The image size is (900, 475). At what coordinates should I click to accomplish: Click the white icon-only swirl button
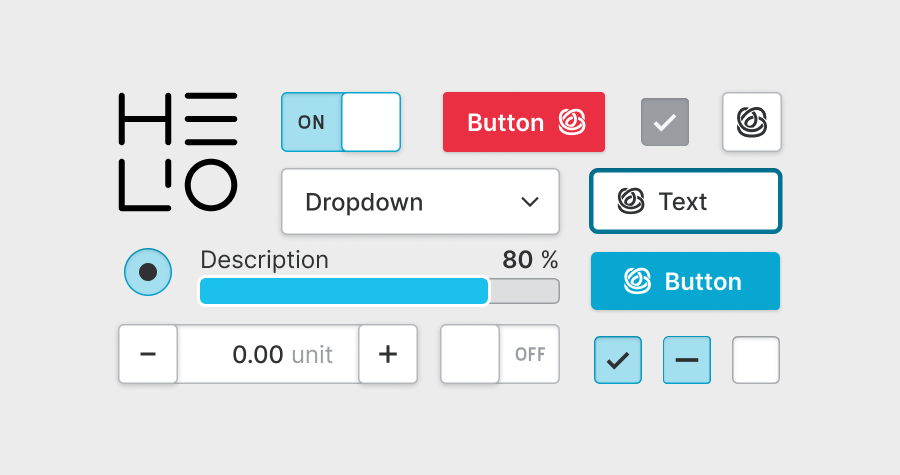(752, 122)
